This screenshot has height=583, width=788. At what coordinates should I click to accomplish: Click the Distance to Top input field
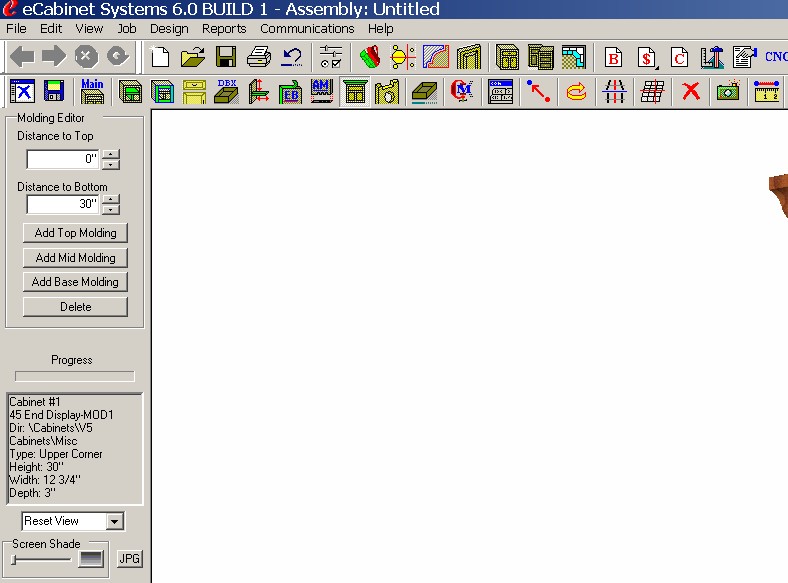click(x=63, y=159)
